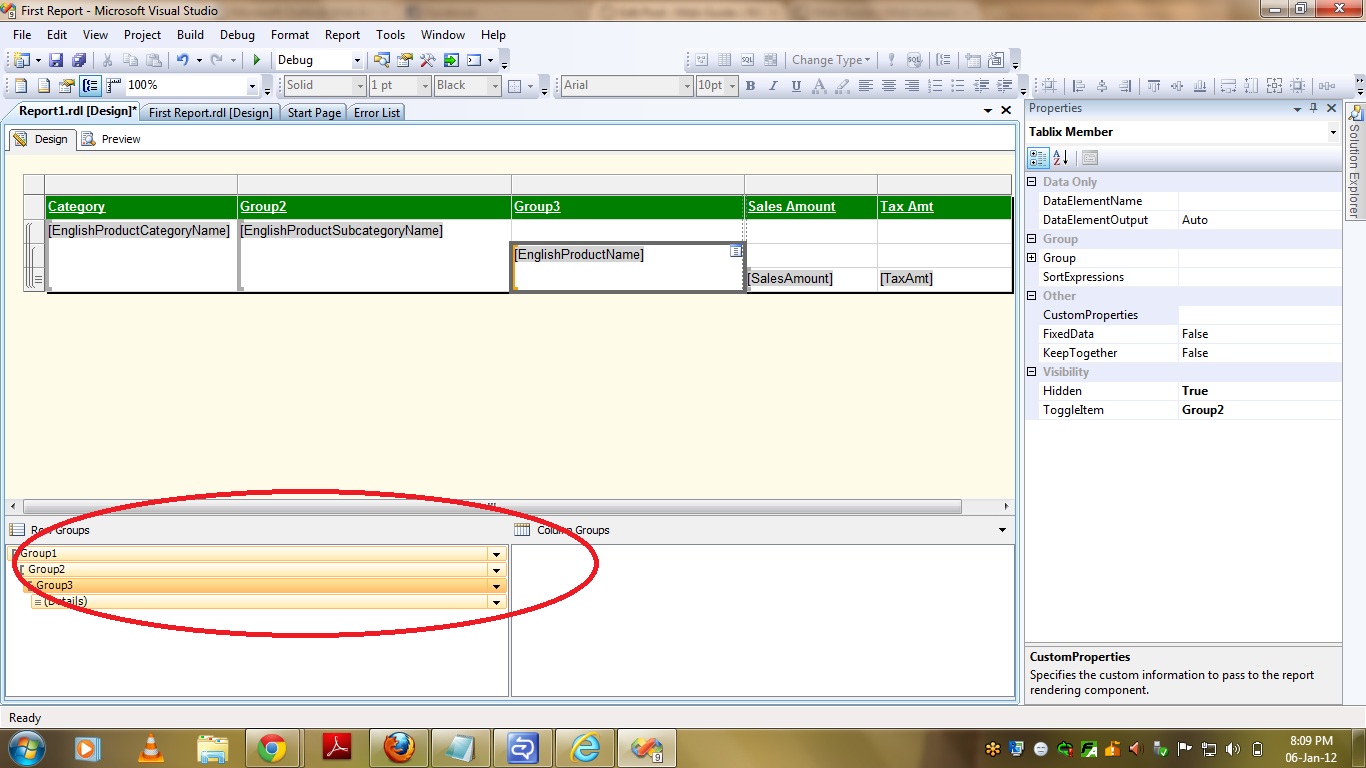Open the Debug configuration dropdown
The image size is (1366, 768).
point(355,61)
